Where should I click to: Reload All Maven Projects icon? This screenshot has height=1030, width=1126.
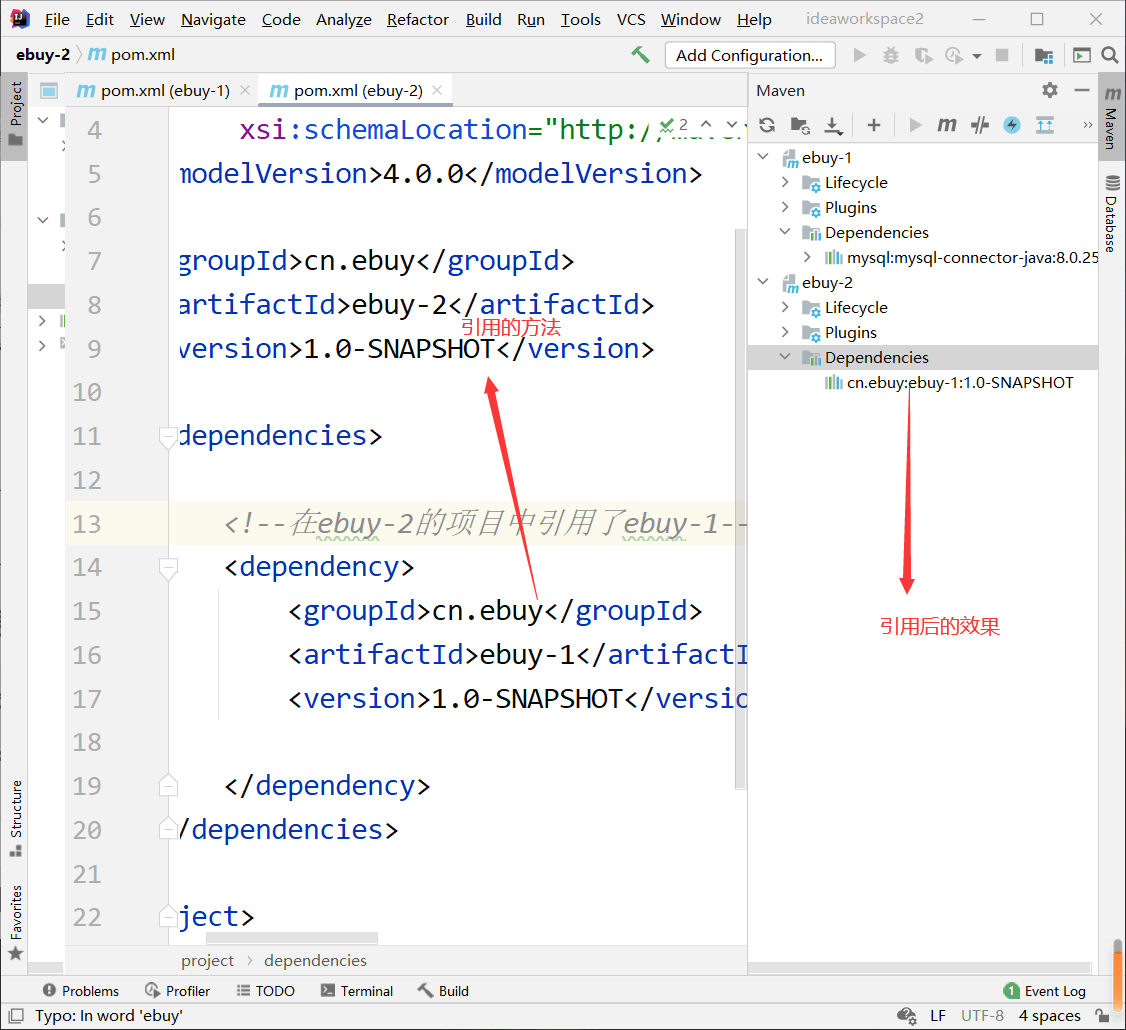[767, 126]
